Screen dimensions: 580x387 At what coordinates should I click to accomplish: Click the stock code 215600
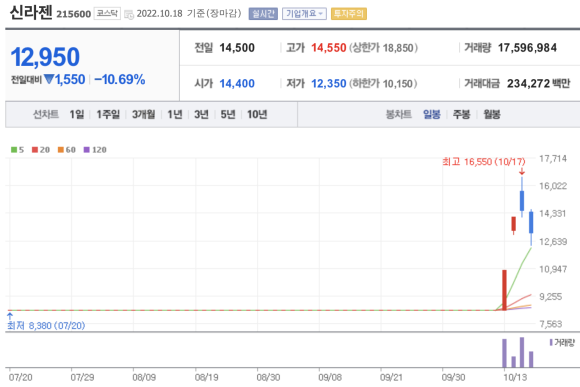click(74, 14)
